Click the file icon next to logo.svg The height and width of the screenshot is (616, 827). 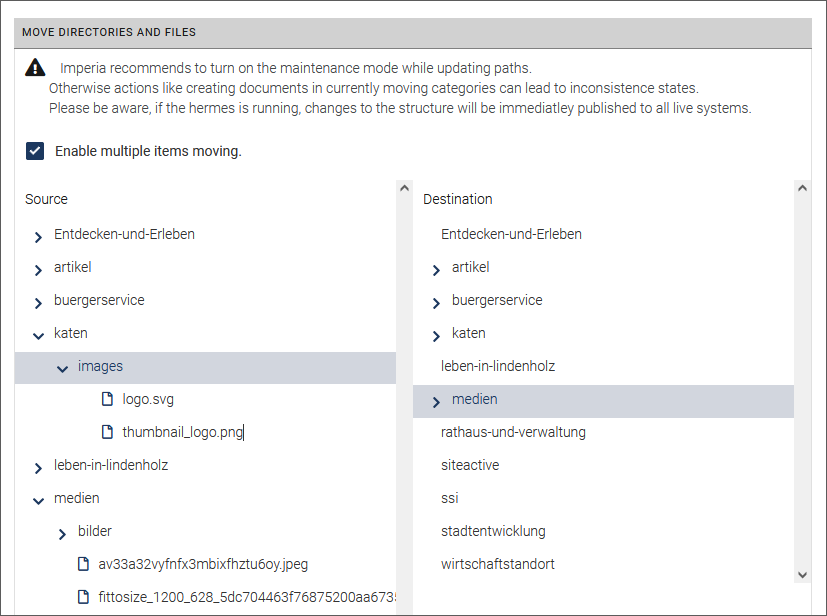tap(108, 400)
